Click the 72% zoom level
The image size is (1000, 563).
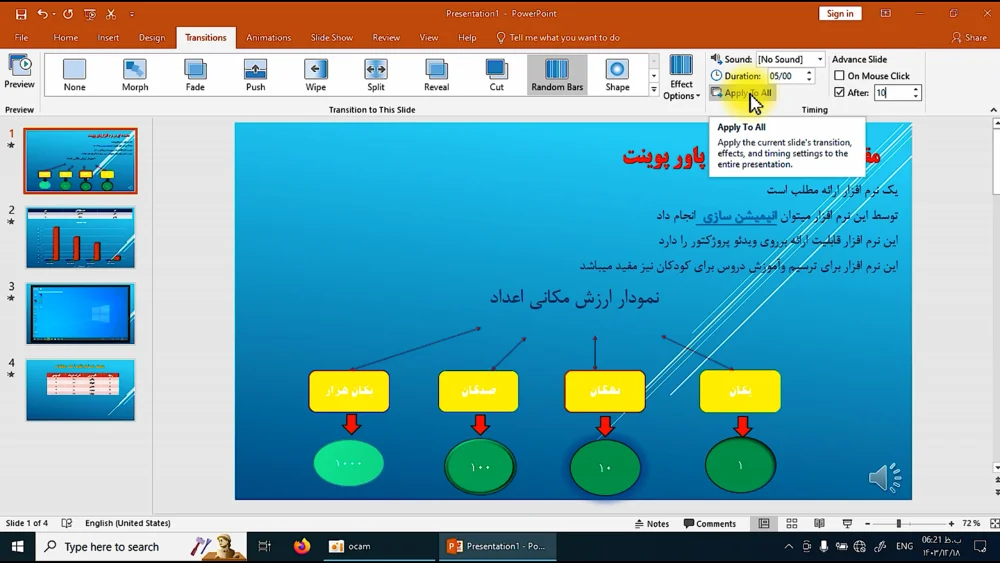coord(971,523)
